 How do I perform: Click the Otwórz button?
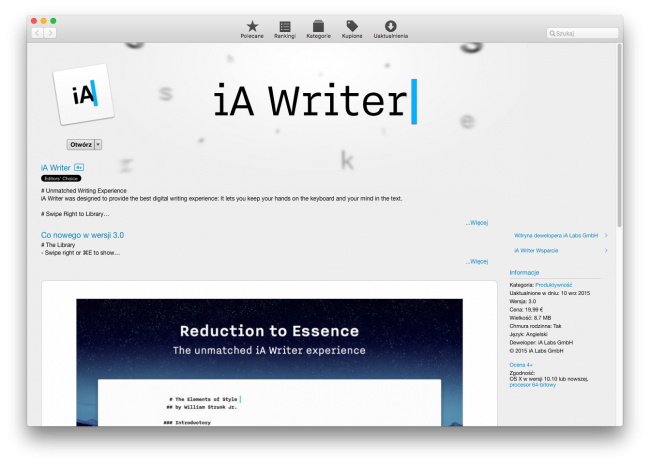81,145
